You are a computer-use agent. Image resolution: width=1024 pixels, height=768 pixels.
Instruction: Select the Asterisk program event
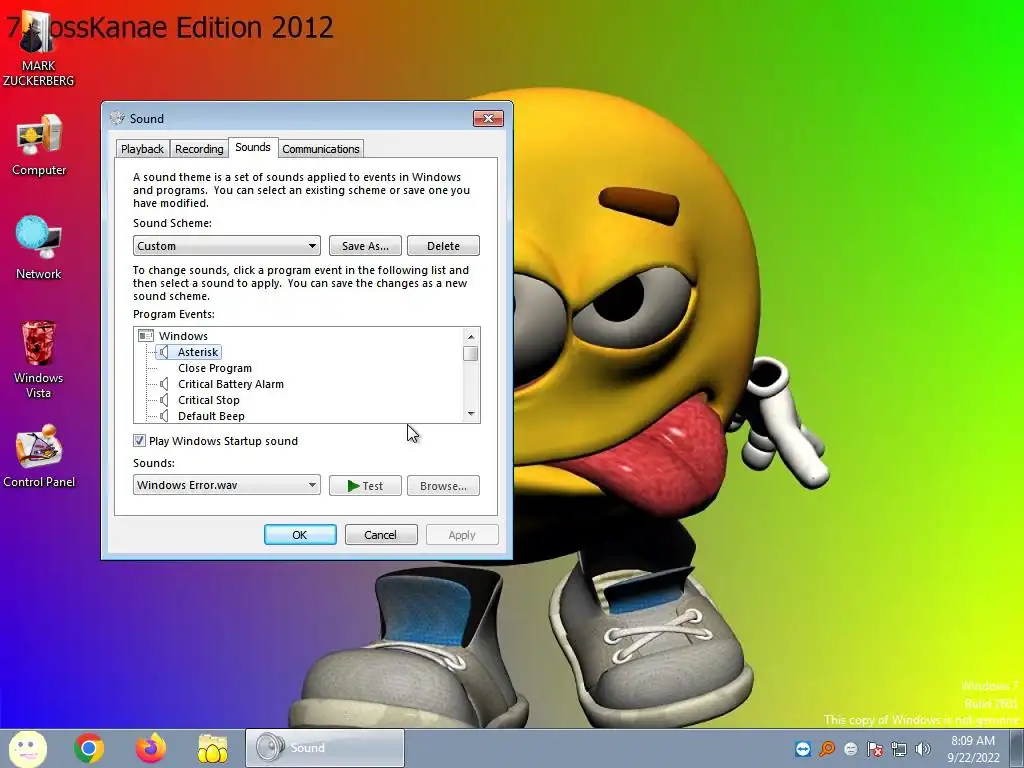(x=198, y=352)
